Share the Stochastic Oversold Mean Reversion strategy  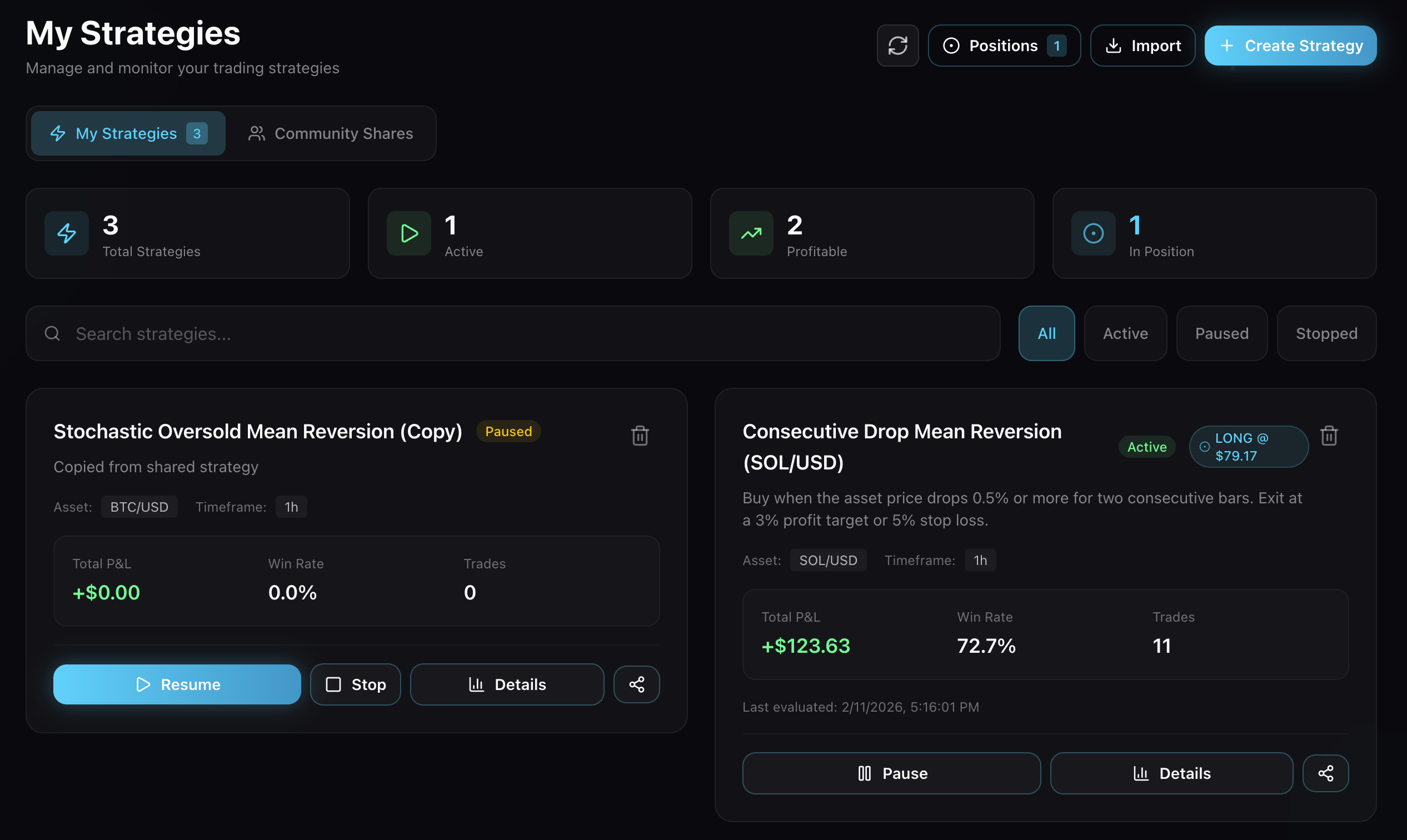636,684
